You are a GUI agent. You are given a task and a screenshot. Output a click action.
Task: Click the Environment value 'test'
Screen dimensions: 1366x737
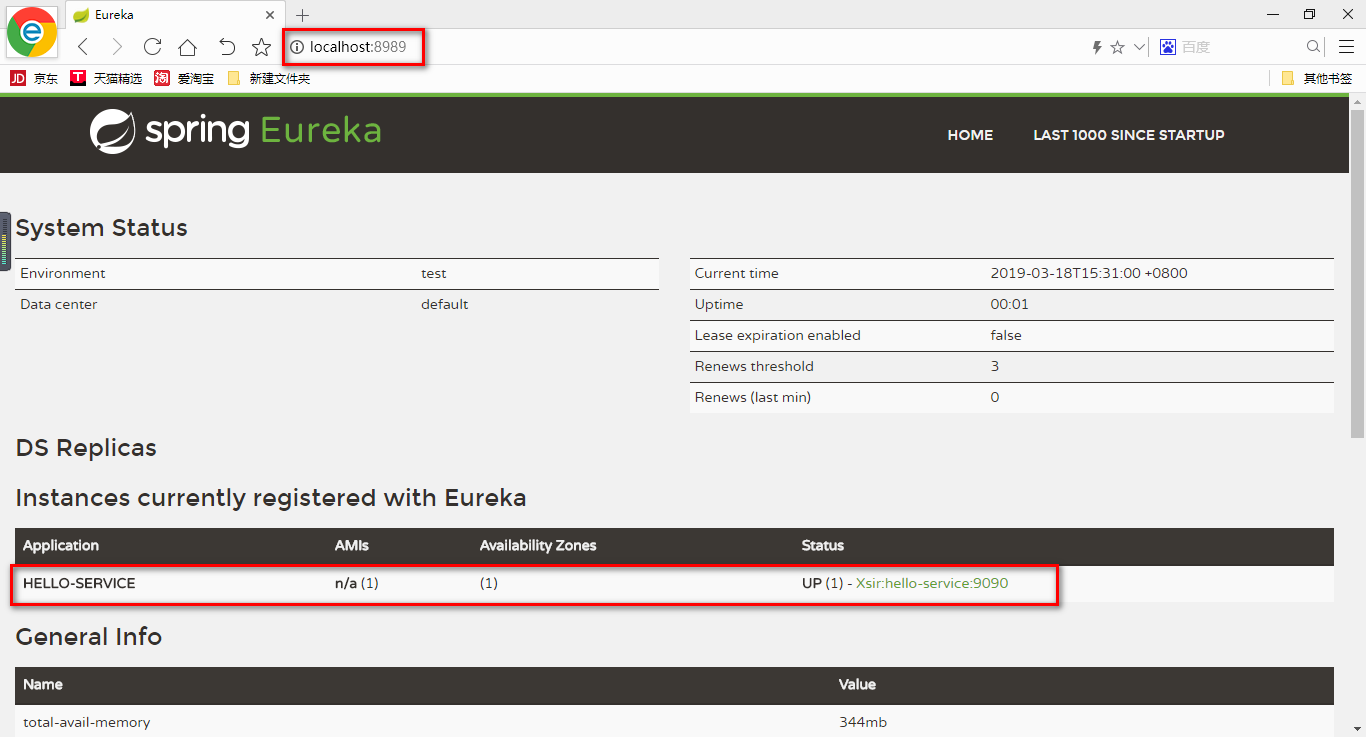point(434,273)
